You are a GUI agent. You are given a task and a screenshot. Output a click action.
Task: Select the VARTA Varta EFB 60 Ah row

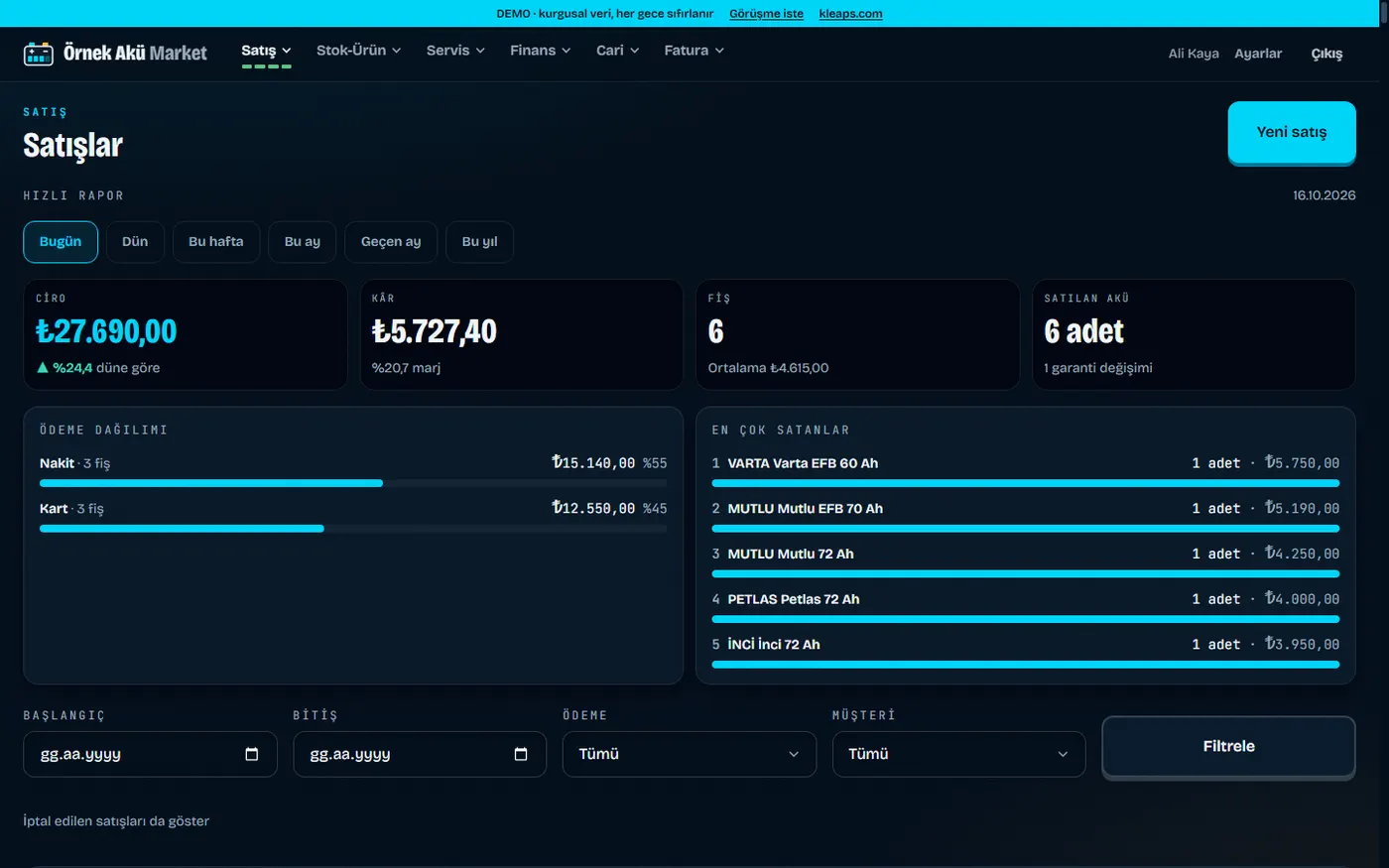(x=1026, y=469)
